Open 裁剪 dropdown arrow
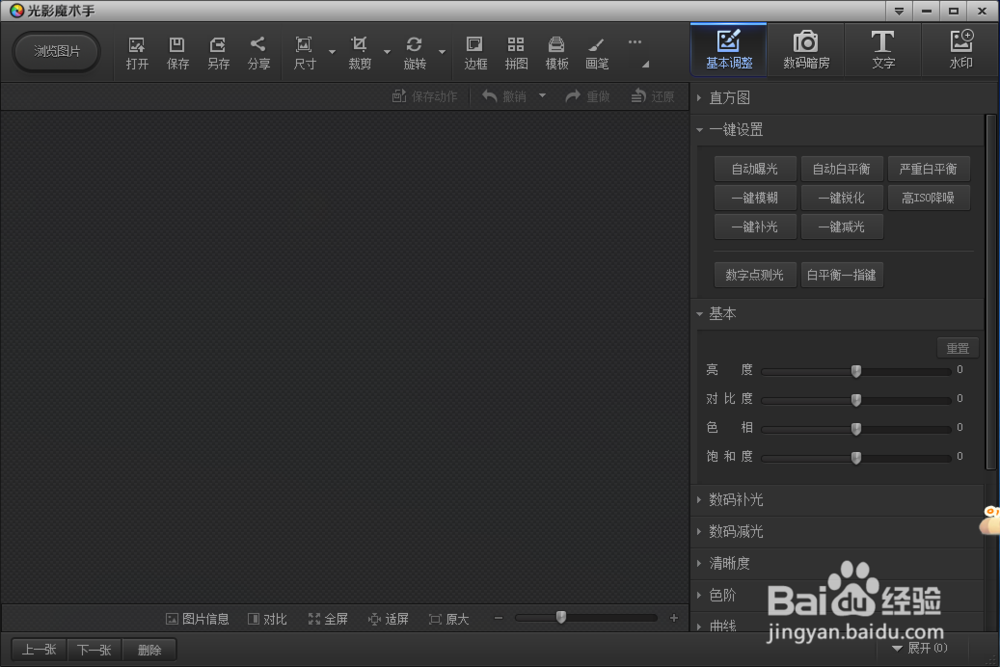Image resolution: width=1000 pixels, height=667 pixels. pos(386,52)
